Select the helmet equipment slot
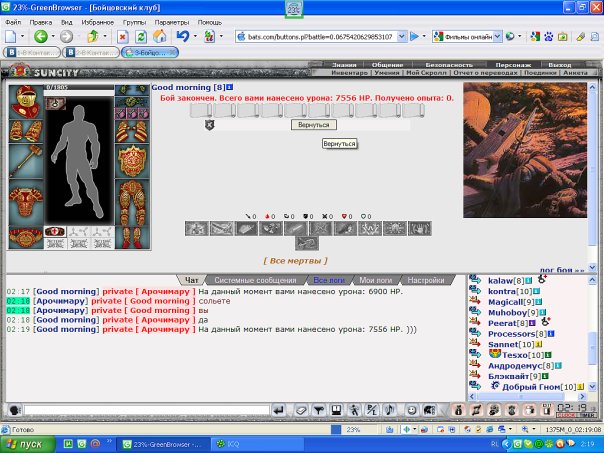 pos(26,102)
